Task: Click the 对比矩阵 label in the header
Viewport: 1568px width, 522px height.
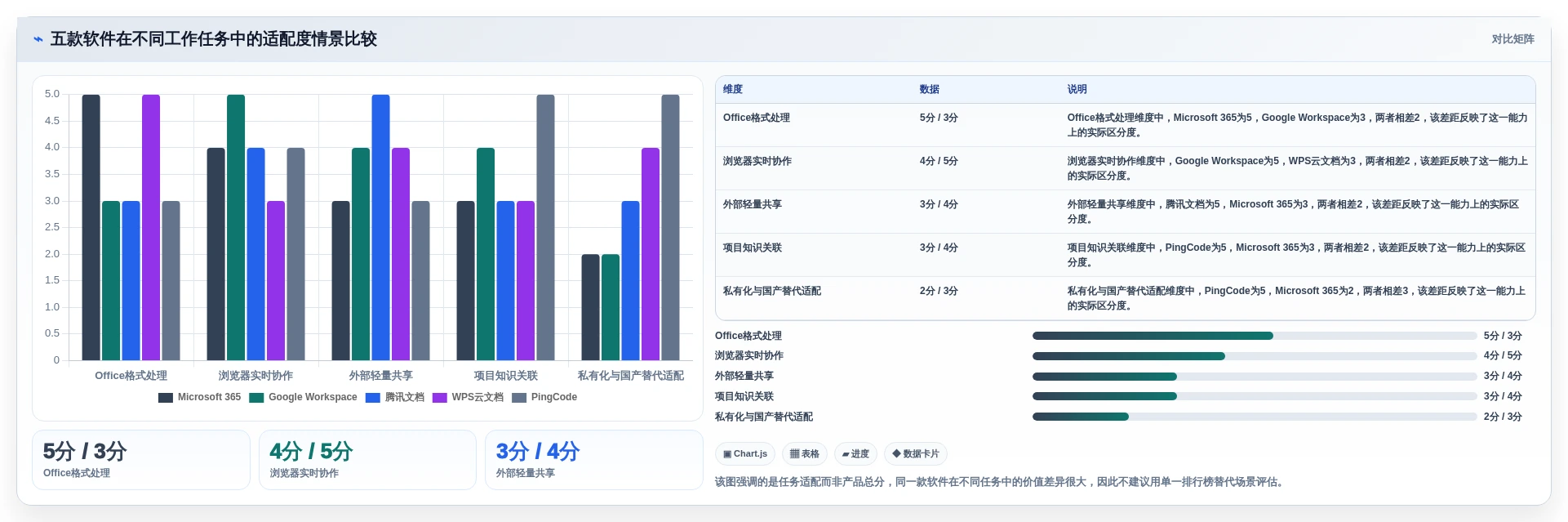Action: (1512, 39)
